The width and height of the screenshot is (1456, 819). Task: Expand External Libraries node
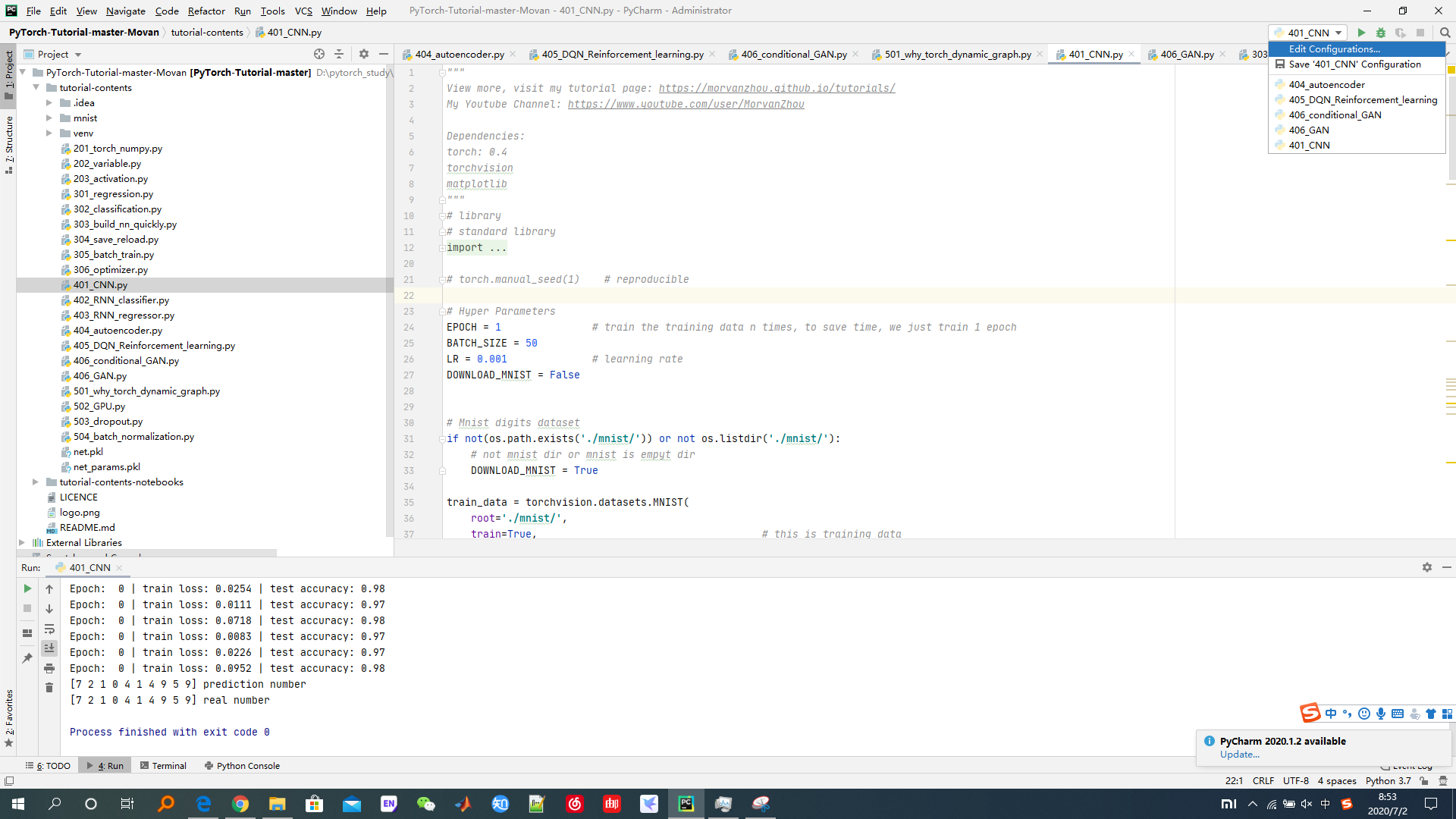[22, 542]
